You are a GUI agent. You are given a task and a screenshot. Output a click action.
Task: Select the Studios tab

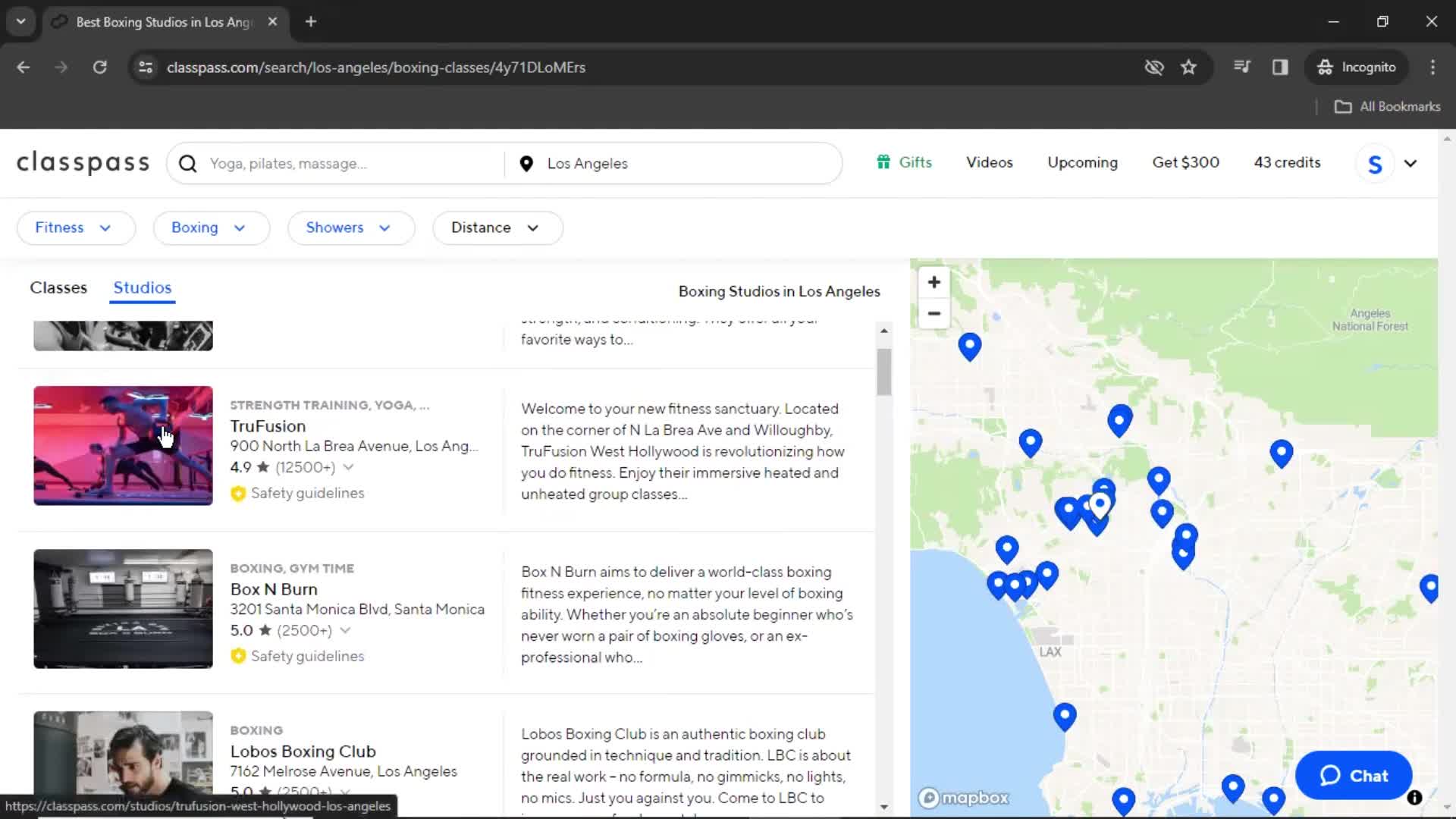[143, 288]
